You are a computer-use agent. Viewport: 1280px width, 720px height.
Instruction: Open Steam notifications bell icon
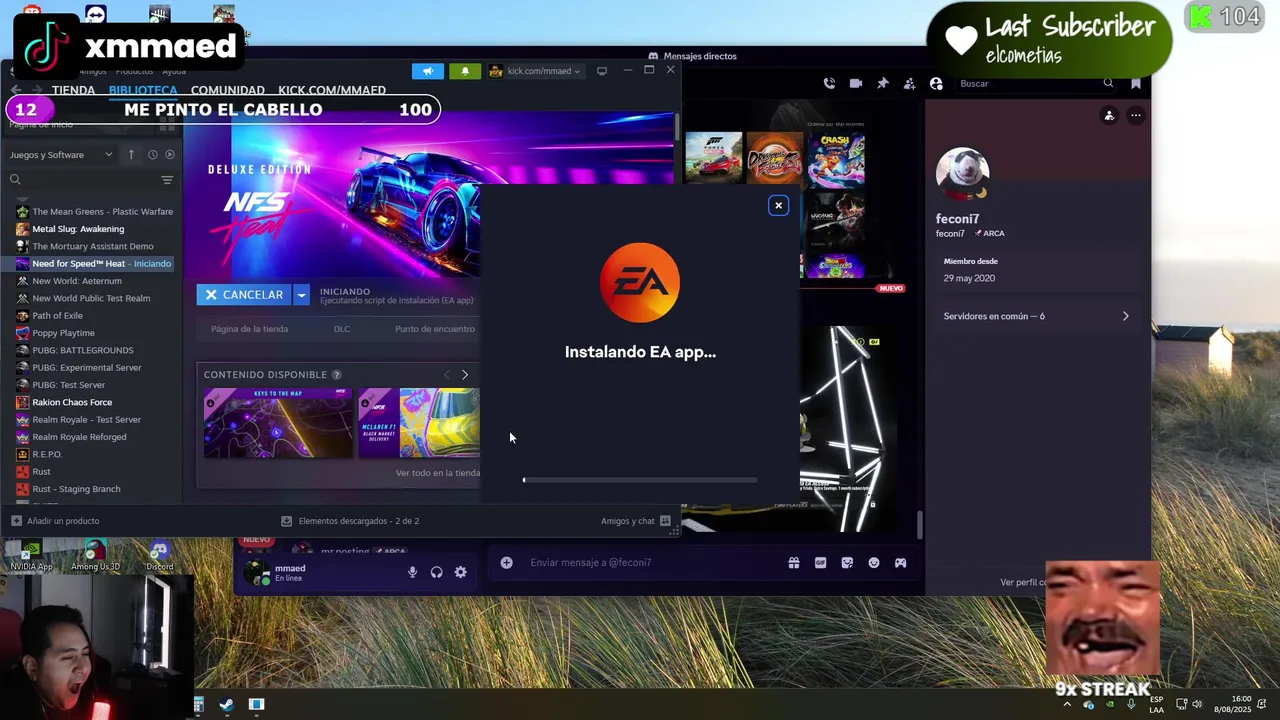[x=464, y=71]
